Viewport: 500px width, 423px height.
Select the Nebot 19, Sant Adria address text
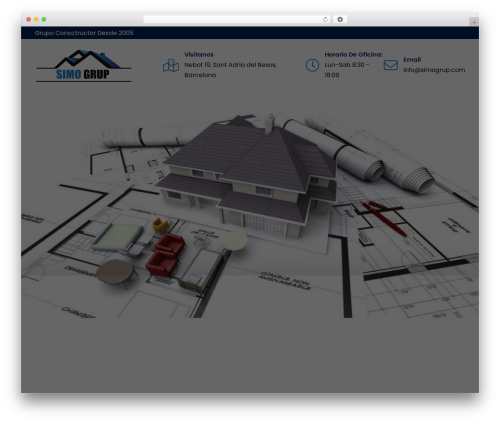click(x=230, y=70)
